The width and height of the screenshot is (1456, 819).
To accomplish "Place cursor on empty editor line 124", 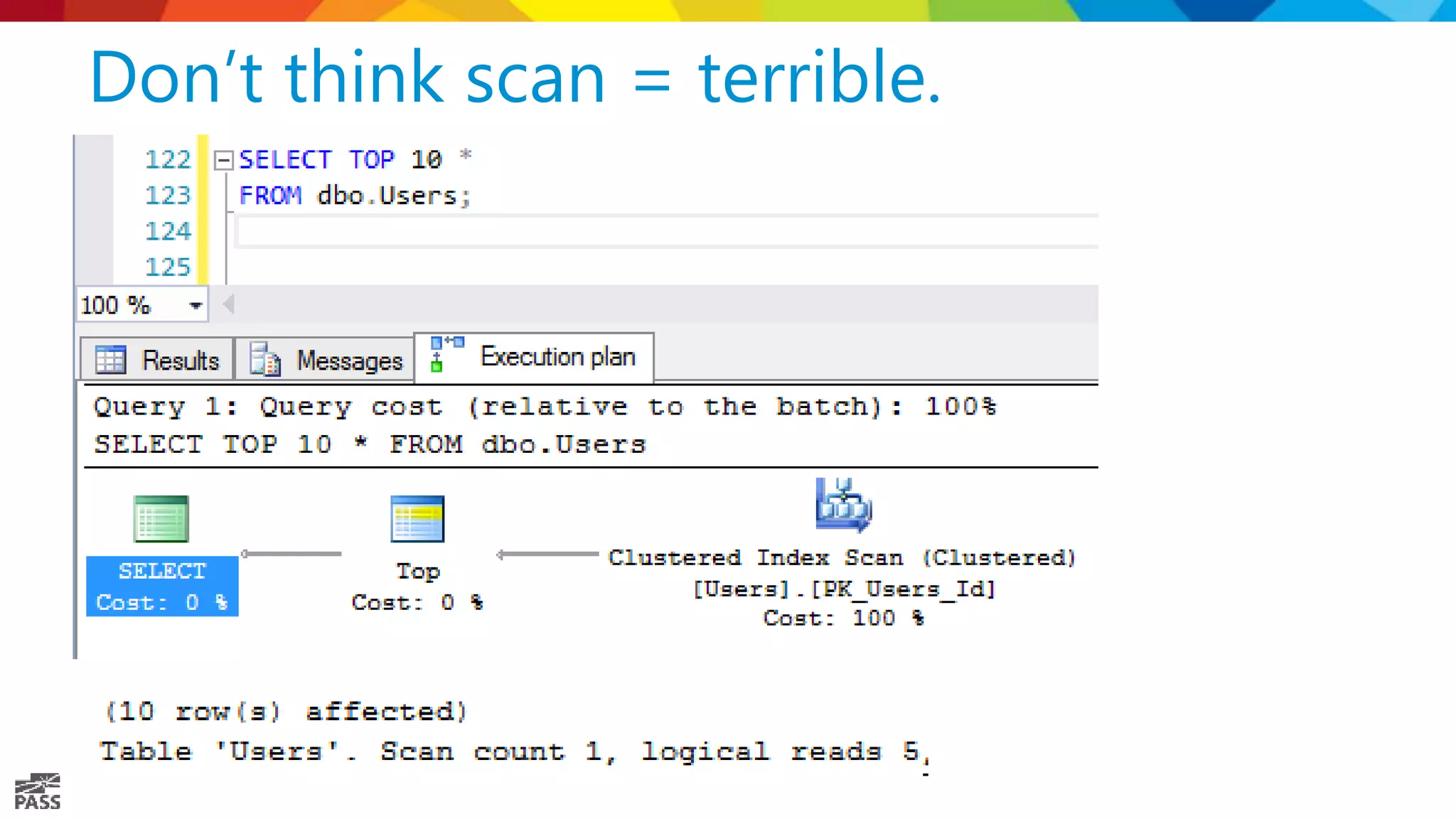I will [x=667, y=232].
